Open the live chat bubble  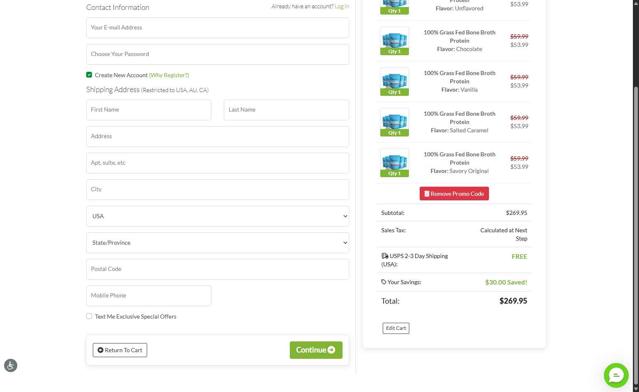click(x=616, y=375)
